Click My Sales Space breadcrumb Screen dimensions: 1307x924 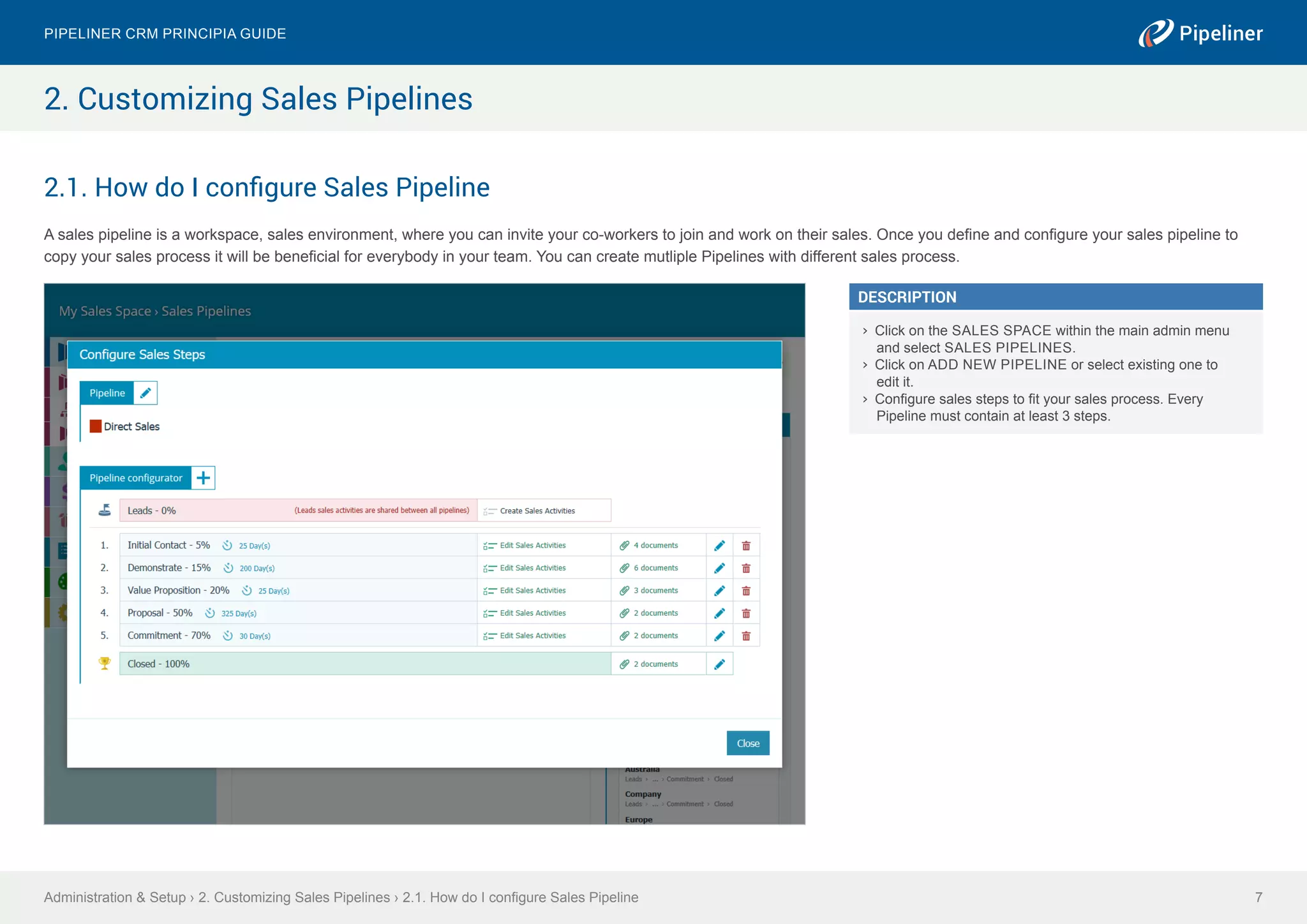pyautogui.click(x=105, y=311)
